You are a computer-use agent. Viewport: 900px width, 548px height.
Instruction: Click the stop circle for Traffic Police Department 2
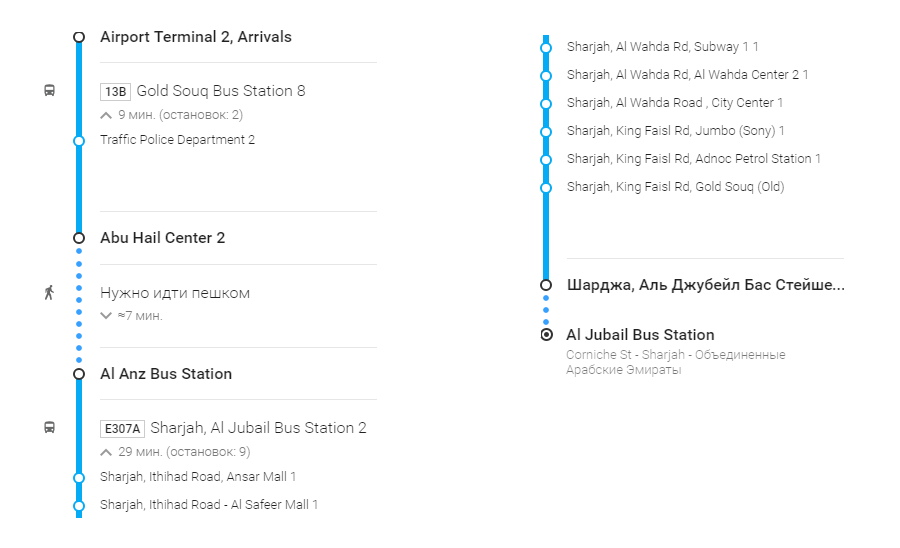click(x=79, y=140)
